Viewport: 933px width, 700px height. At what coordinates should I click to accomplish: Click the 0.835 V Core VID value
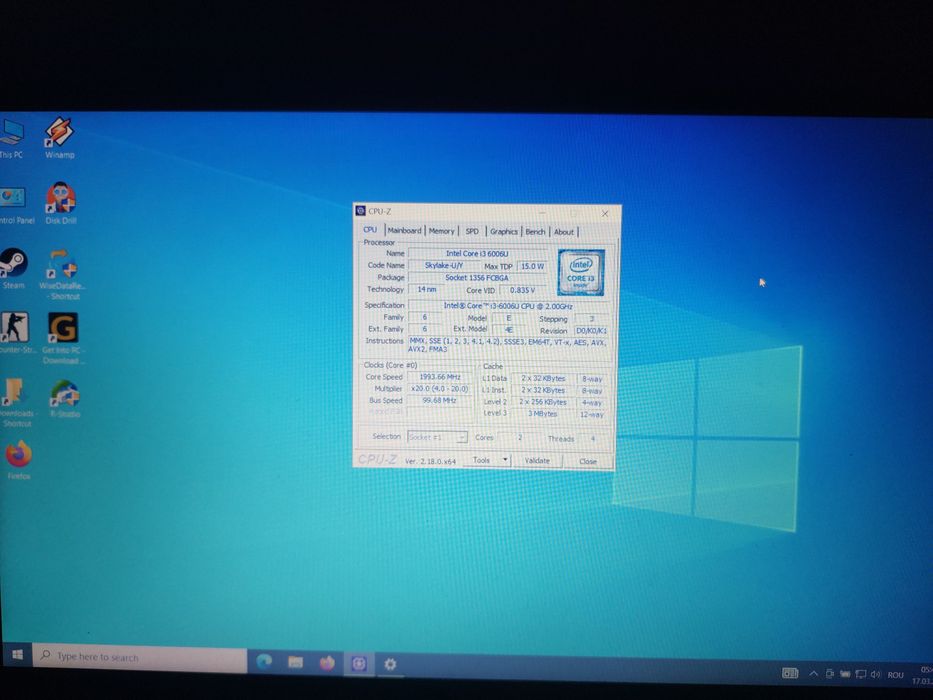[523, 290]
